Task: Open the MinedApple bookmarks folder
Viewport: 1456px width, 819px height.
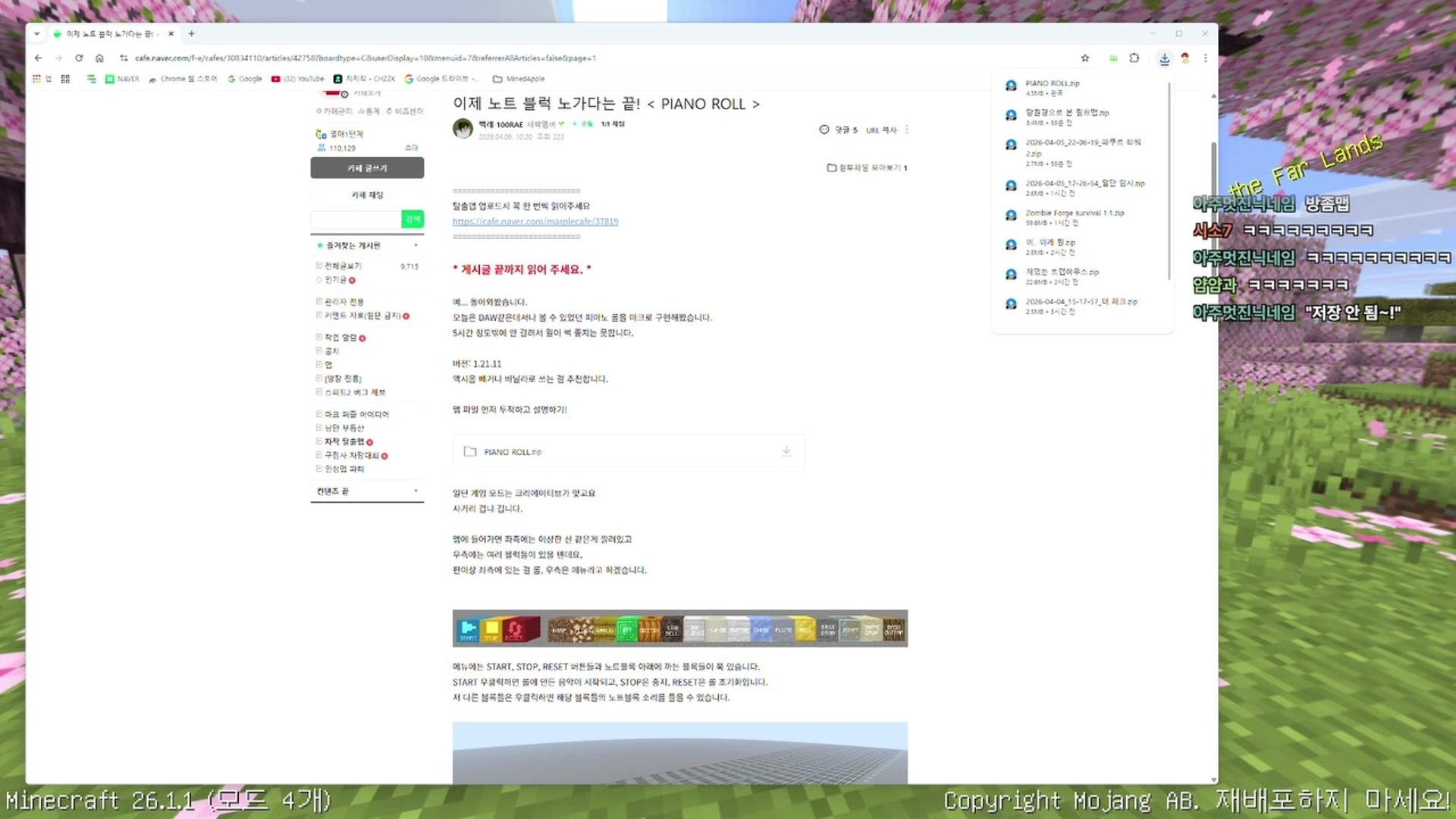Action: tap(519, 79)
